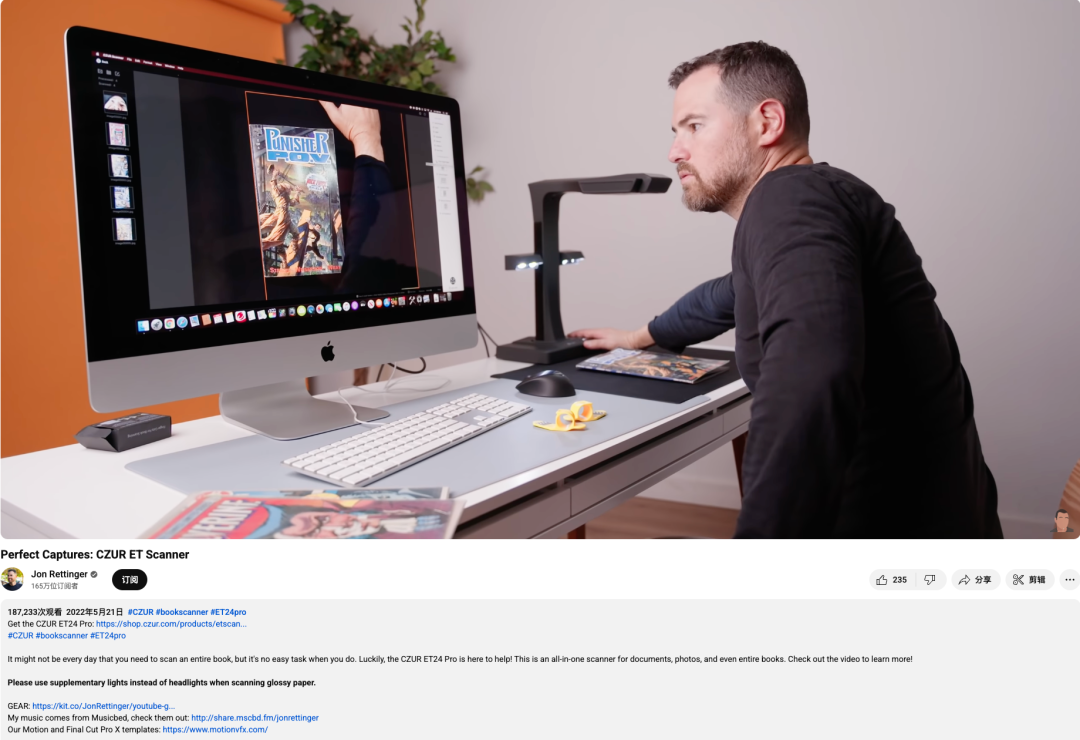
Task: Click the #CZUR hashtag on the third description line
Action: [21, 635]
